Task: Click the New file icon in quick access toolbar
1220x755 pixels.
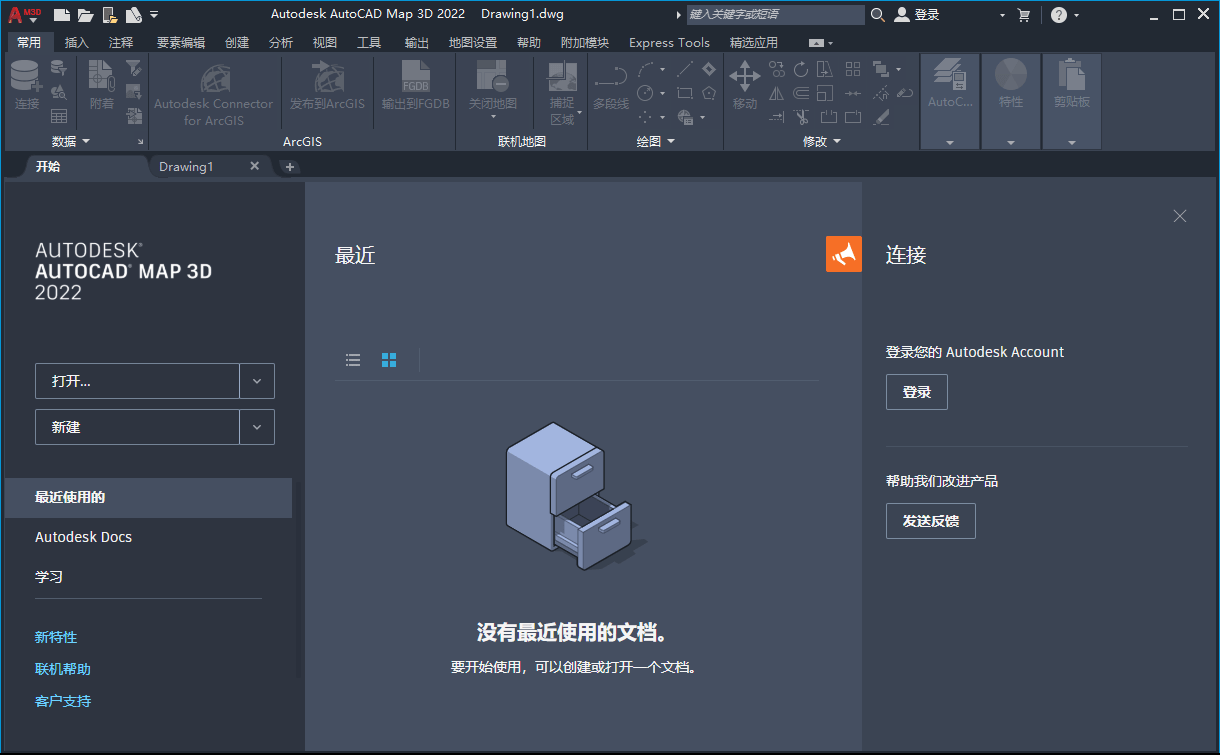Action: (x=62, y=15)
